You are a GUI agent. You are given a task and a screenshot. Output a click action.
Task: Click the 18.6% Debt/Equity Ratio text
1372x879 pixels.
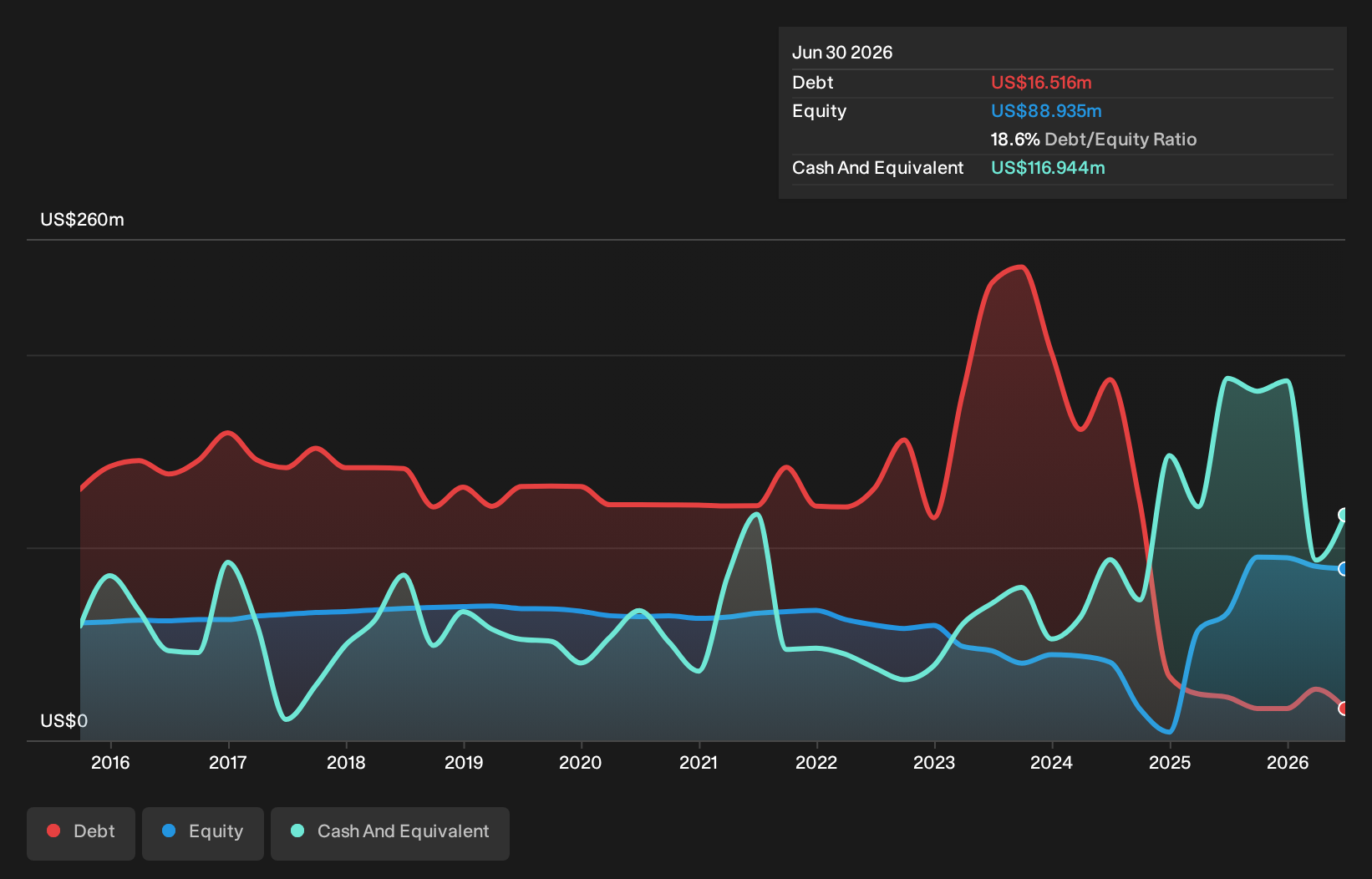click(x=1094, y=140)
